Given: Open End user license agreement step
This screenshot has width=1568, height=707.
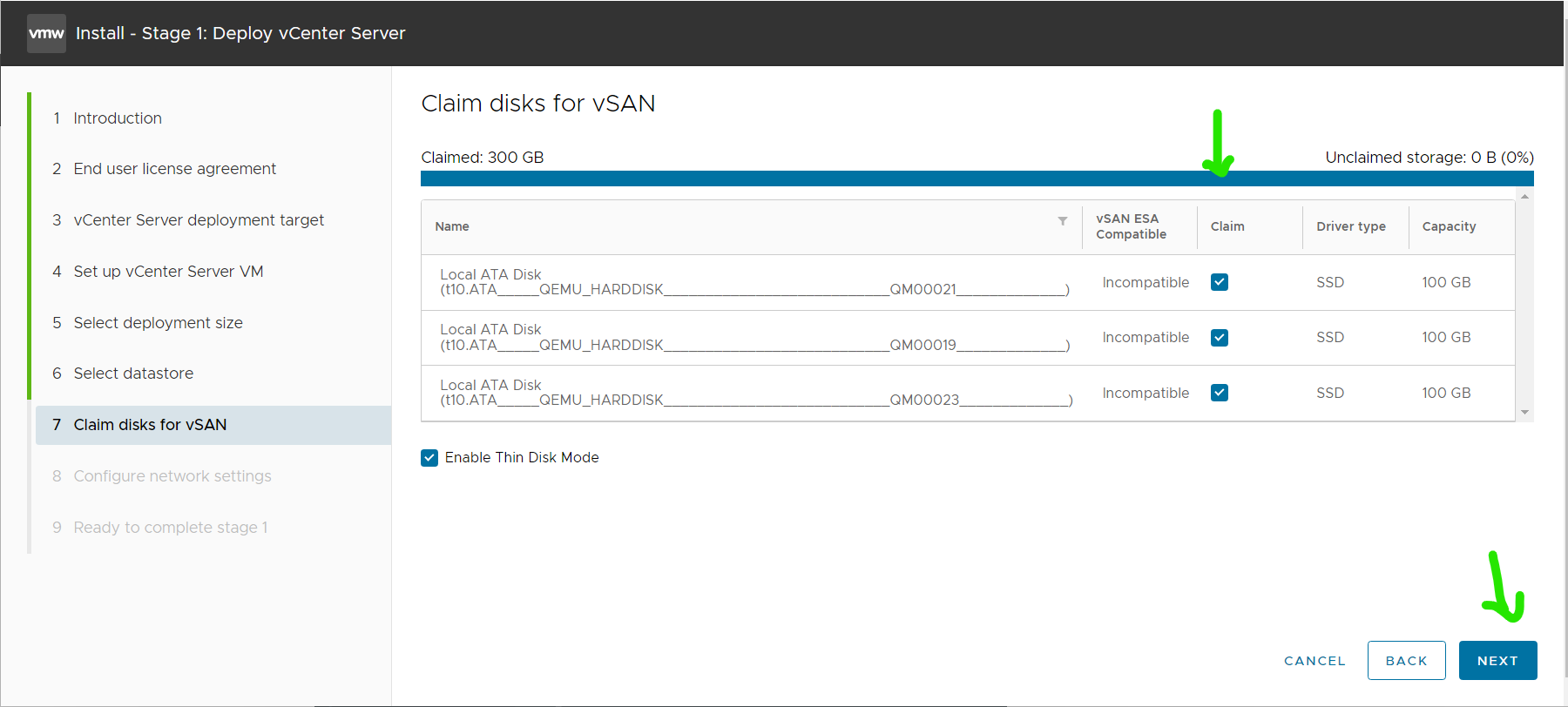Looking at the screenshot, I should 174,169.
